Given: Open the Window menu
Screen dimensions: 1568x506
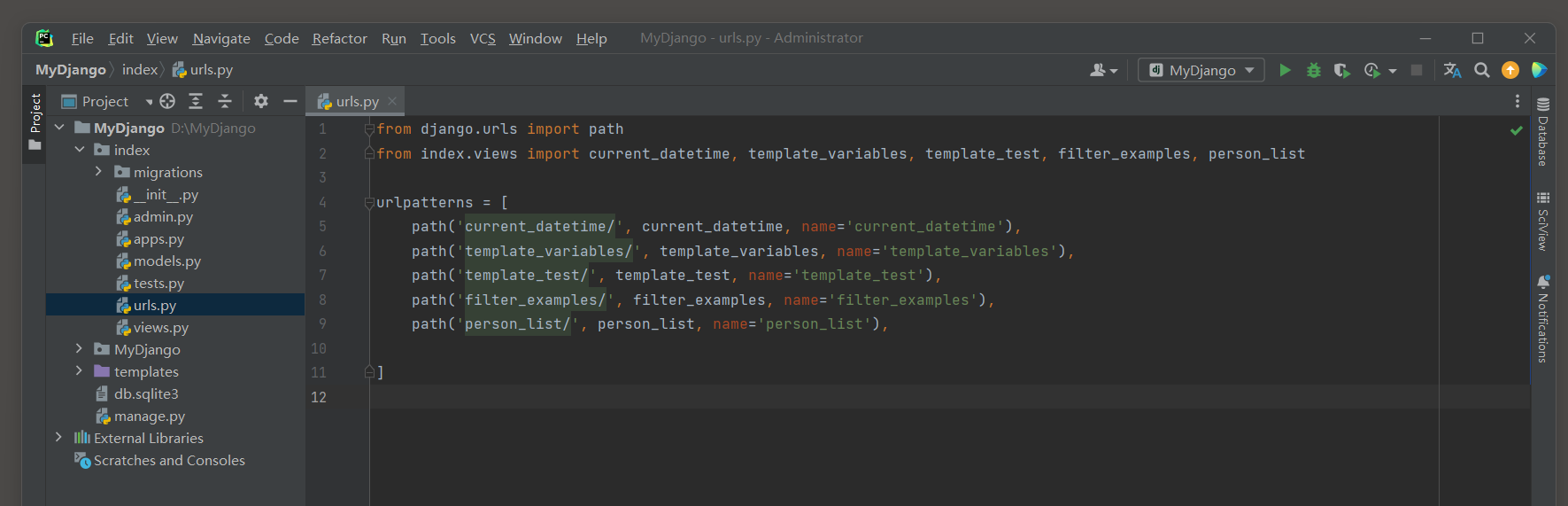Looking at the screenshot, I should (x=535, y=38).
